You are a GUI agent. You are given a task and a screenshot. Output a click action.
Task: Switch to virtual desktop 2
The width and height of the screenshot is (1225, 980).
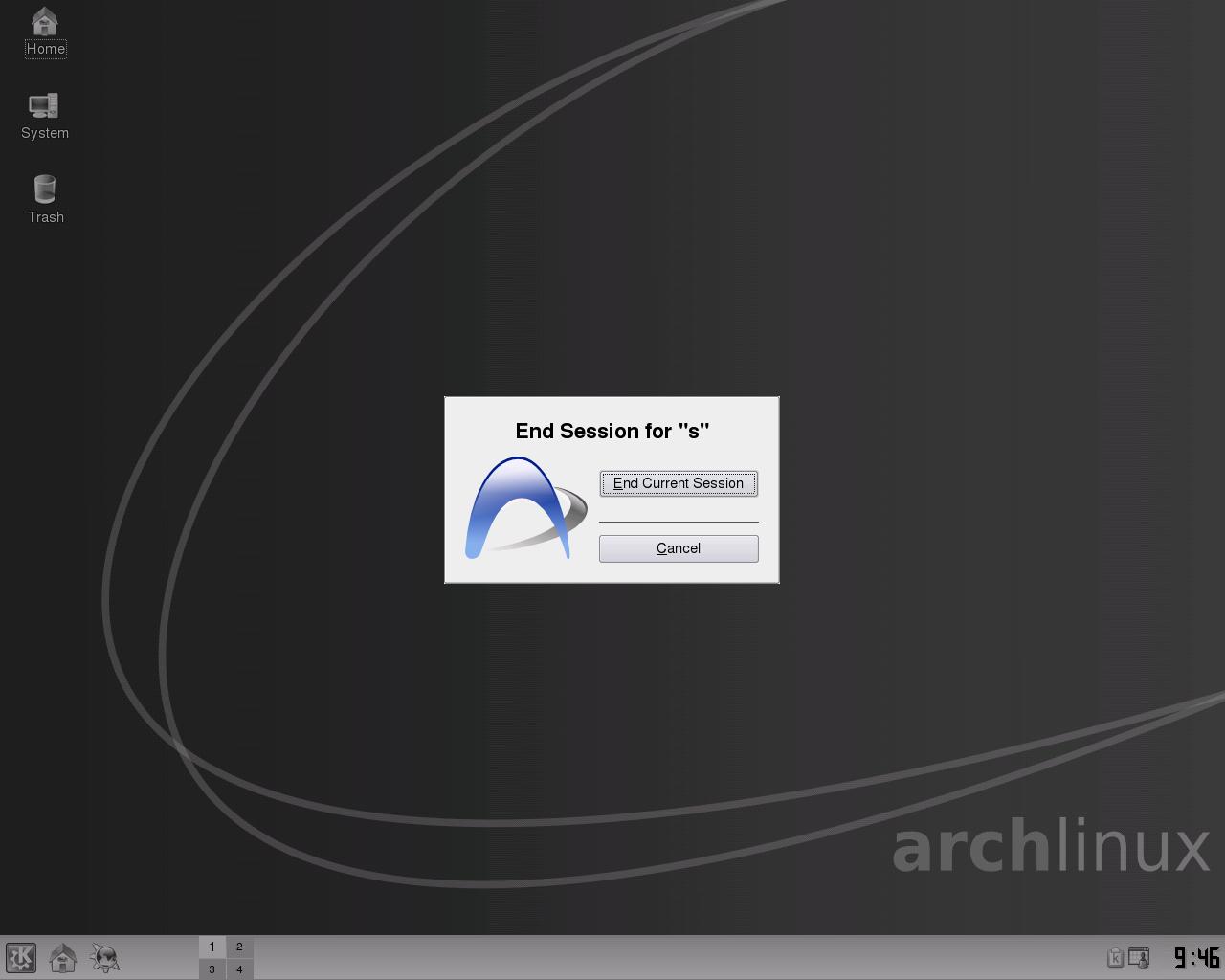click(239, 947)
